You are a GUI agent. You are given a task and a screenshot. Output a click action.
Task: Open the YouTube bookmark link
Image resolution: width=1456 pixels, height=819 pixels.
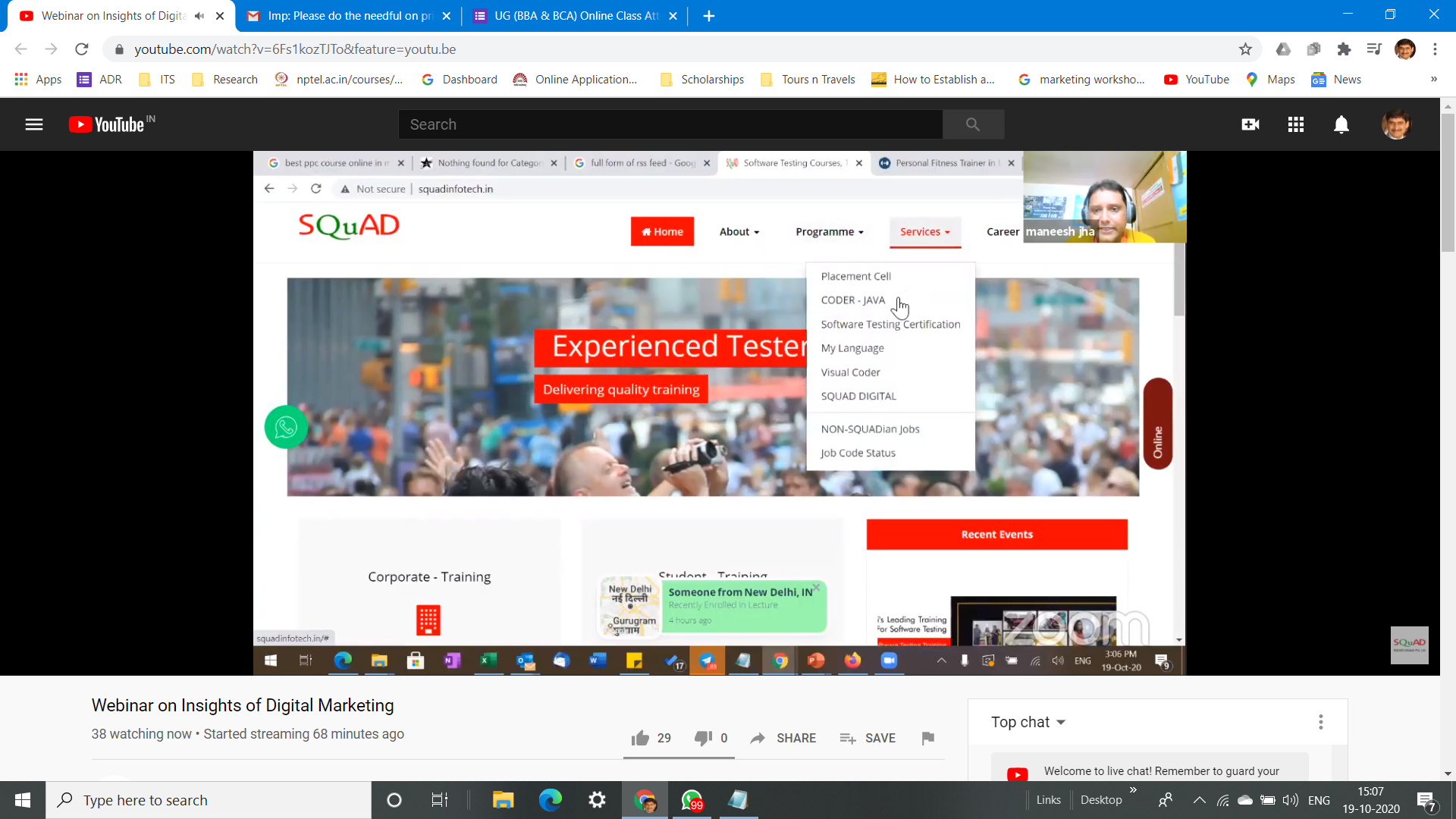[1197, 80]
